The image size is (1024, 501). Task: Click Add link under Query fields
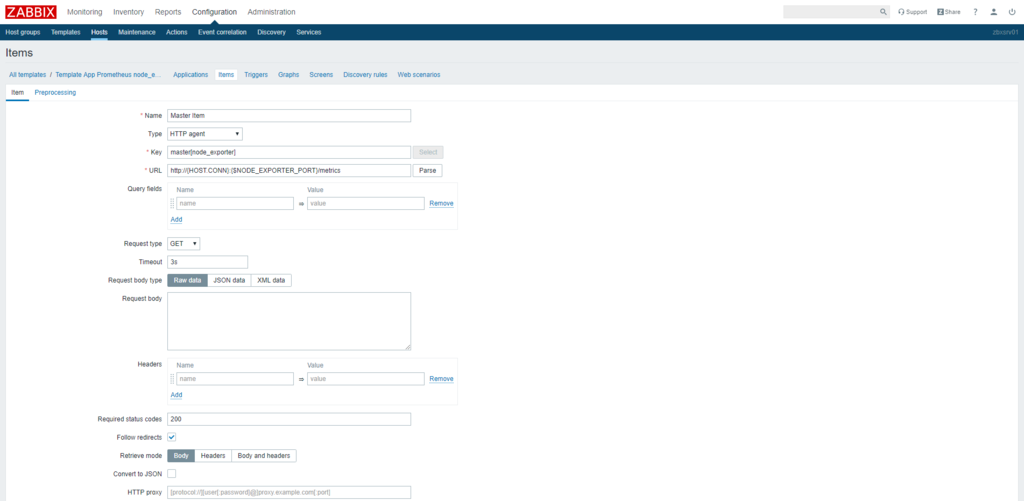pyautogui.click(x=176, y=219)
